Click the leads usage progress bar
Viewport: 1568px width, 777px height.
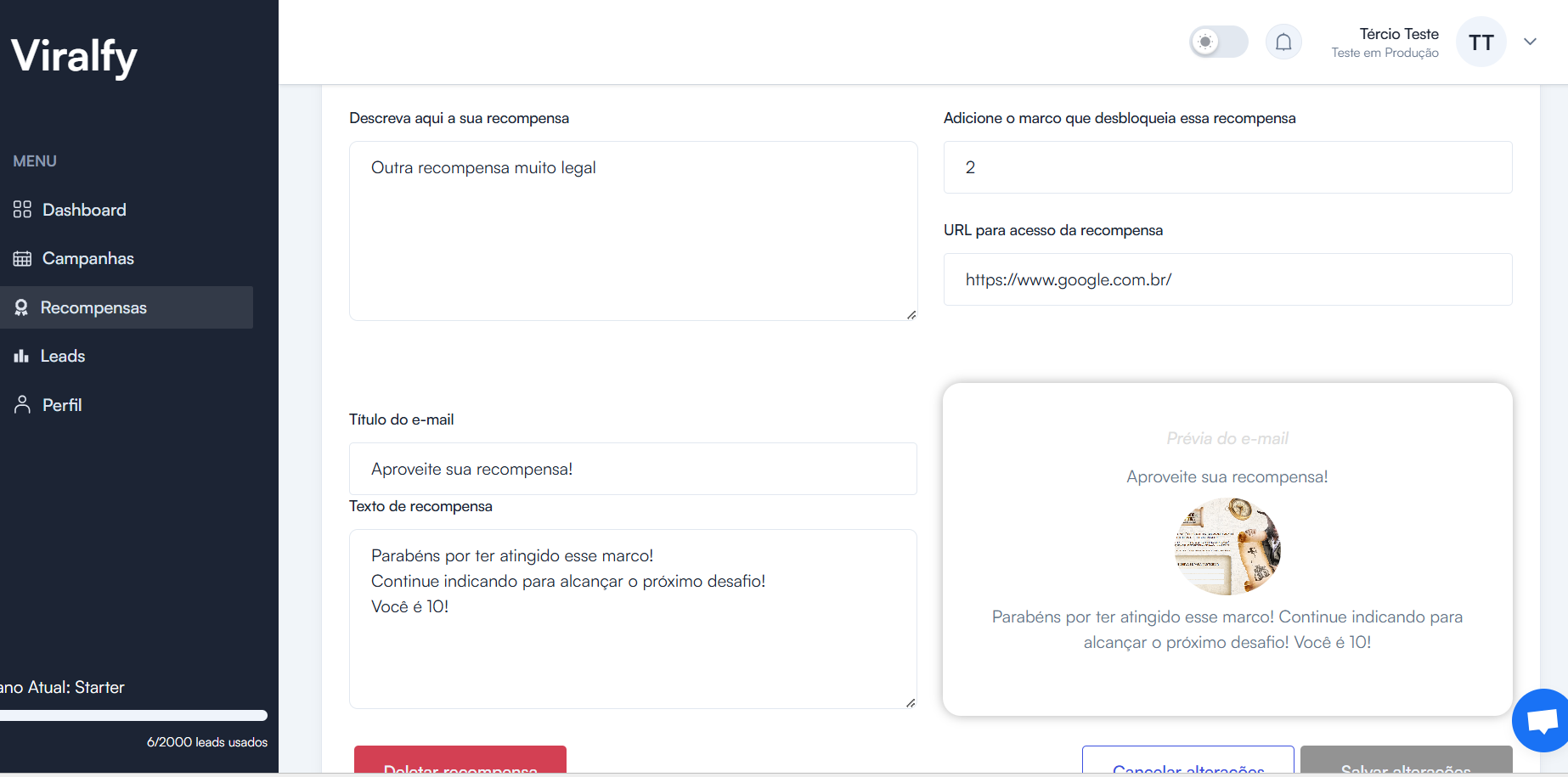[x=133, y=715]
